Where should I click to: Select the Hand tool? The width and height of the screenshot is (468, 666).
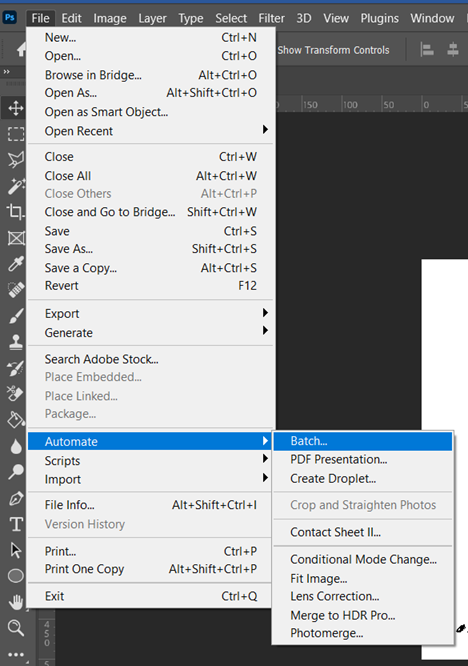point(16,601)
